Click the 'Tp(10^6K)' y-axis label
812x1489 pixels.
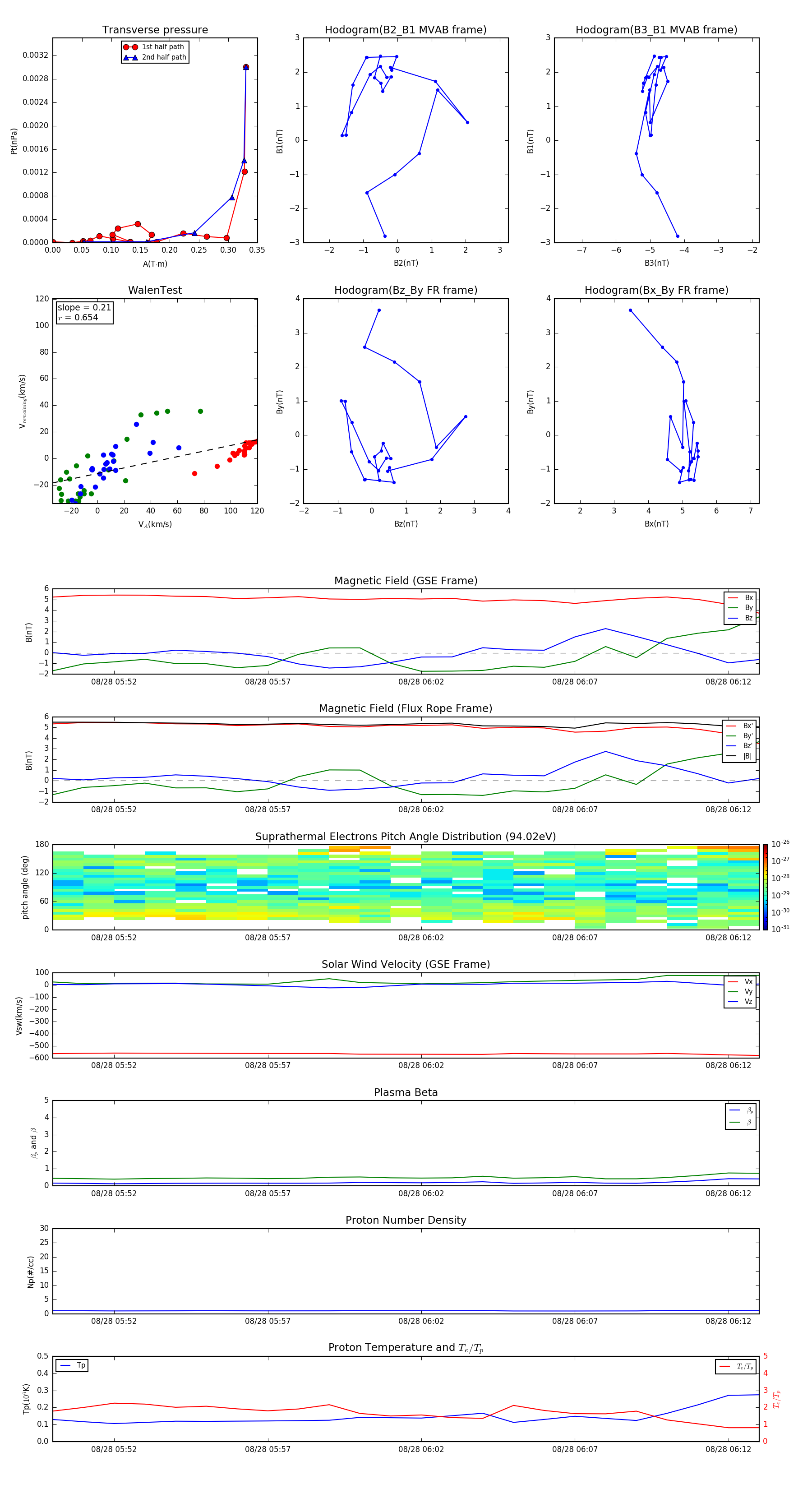[x=26, y=1399]
